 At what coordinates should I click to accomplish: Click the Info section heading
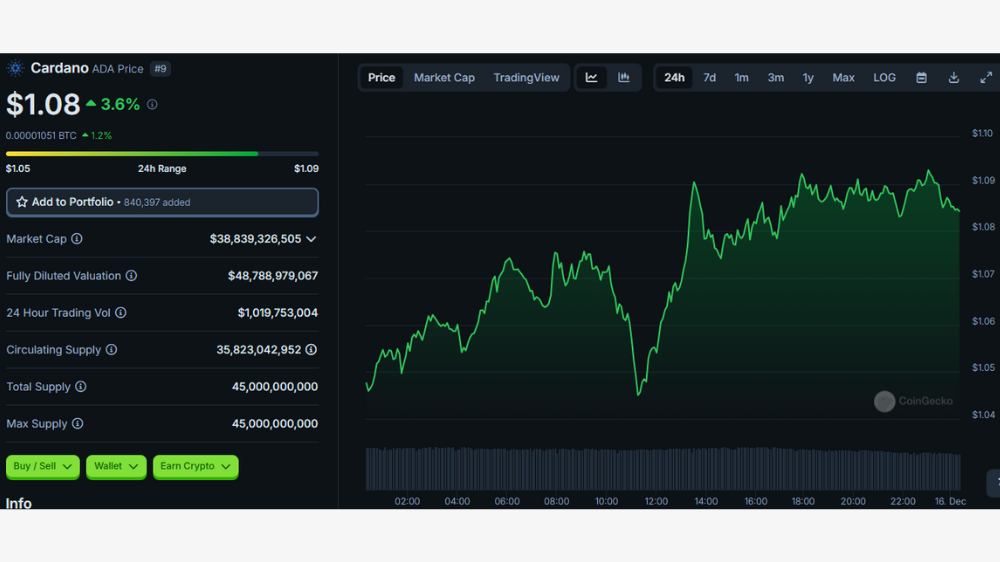(x=18, y=503)
